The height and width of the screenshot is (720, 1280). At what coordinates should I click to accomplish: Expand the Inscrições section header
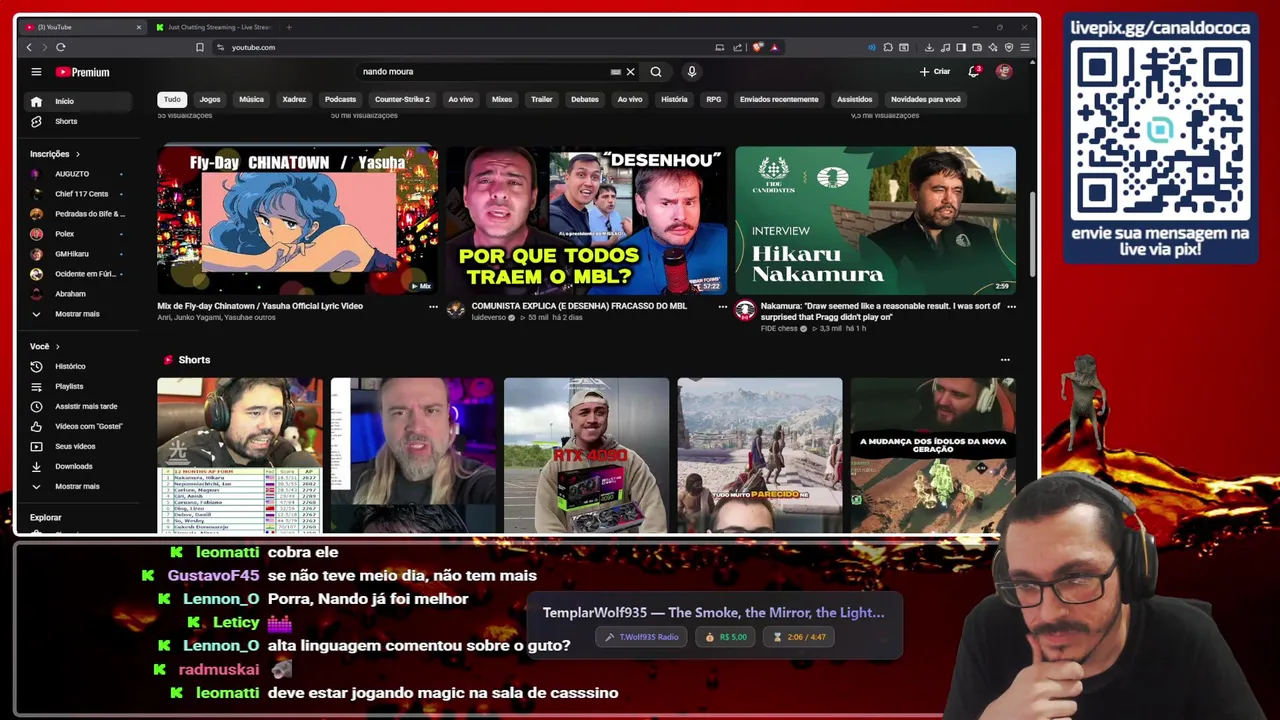point(55,154)
